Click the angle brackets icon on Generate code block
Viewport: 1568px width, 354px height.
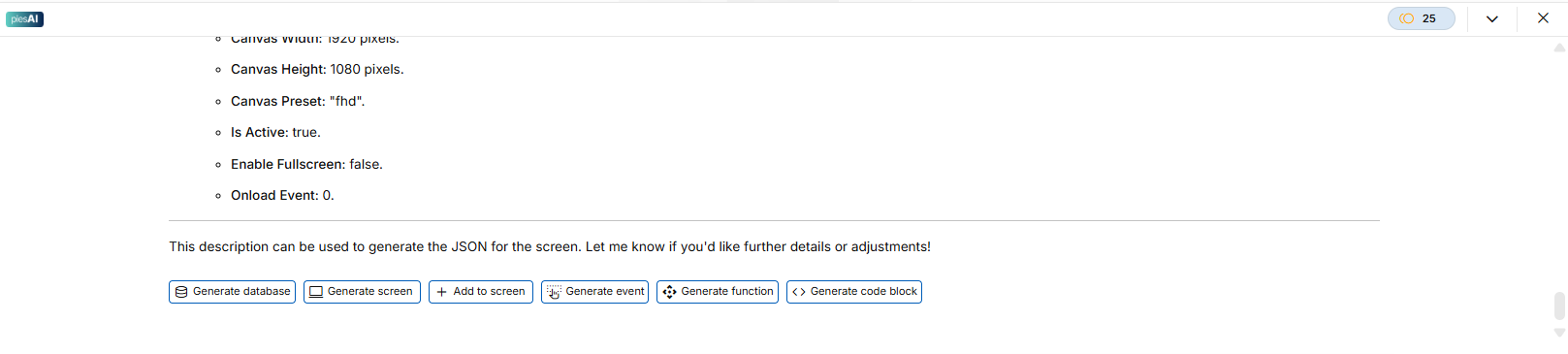tap(799, 292)
